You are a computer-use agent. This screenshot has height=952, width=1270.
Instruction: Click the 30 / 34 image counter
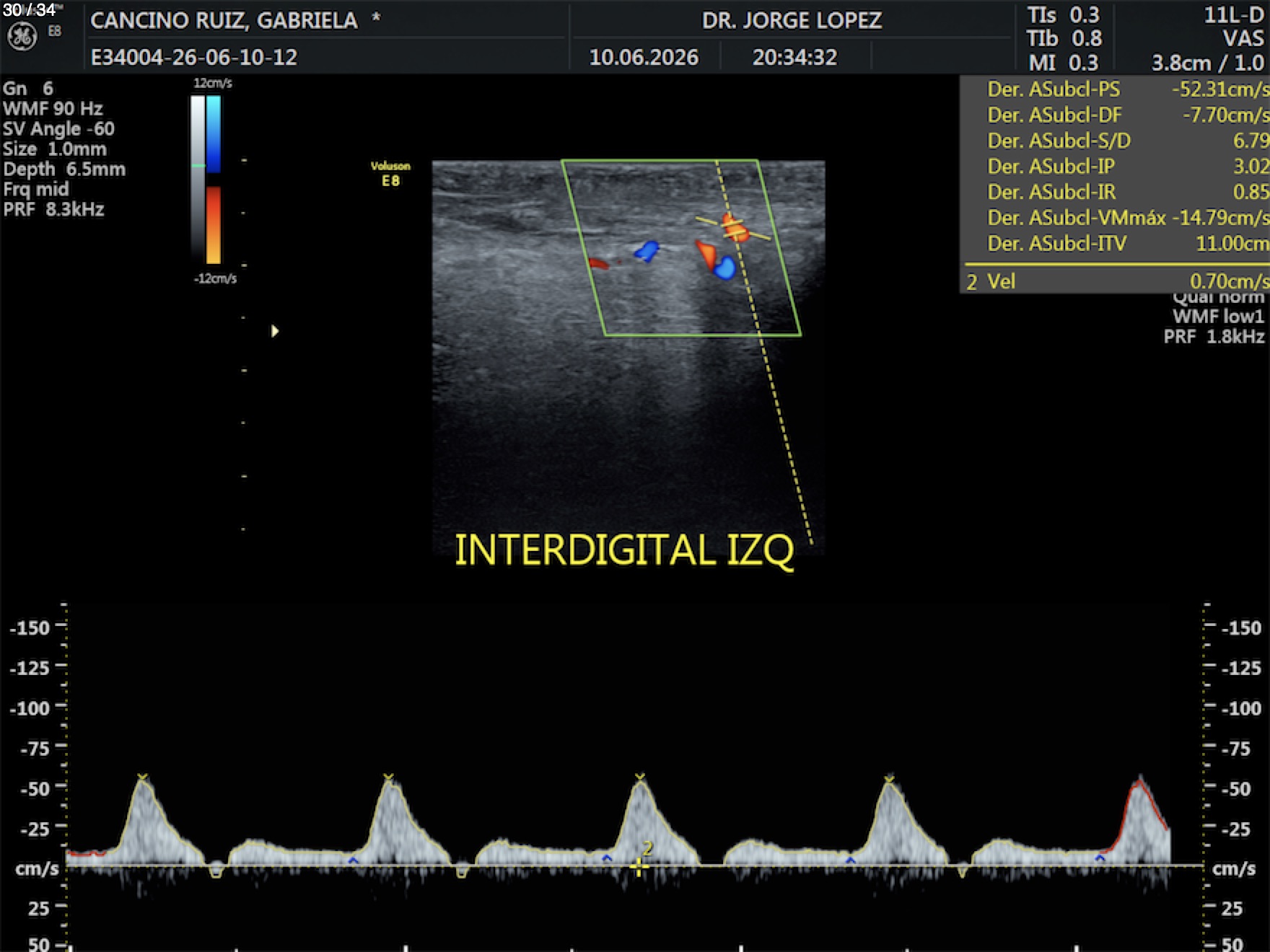coord(29,9)
